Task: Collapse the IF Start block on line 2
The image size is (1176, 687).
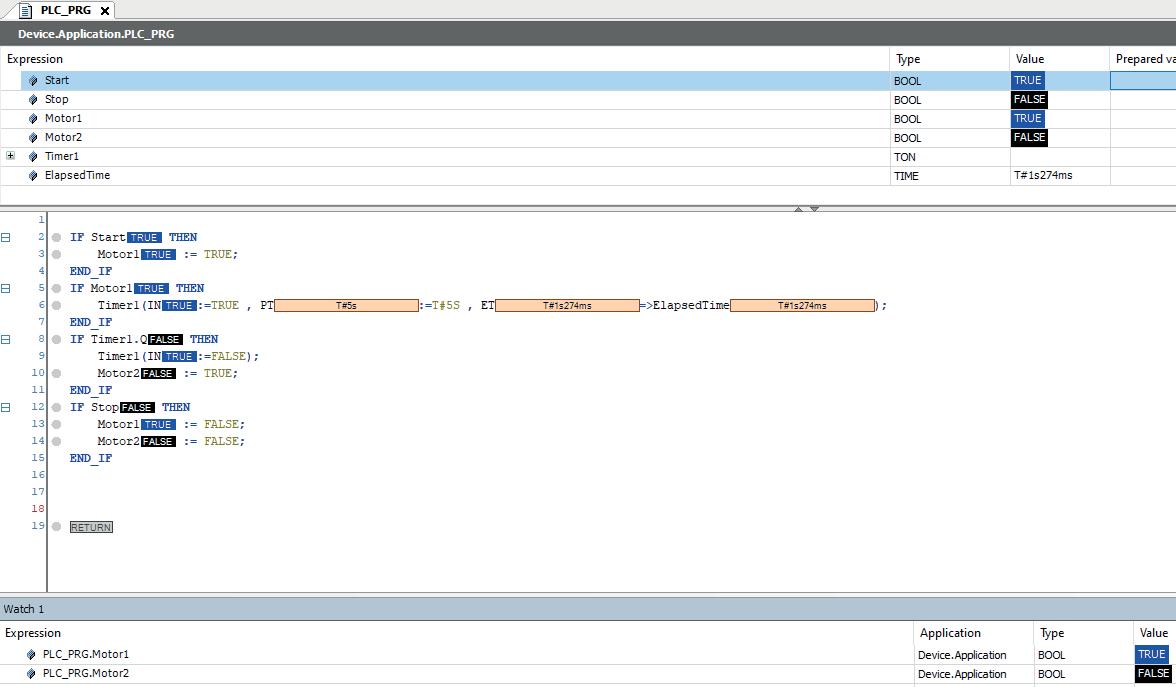Action: (x=5, y=237)
